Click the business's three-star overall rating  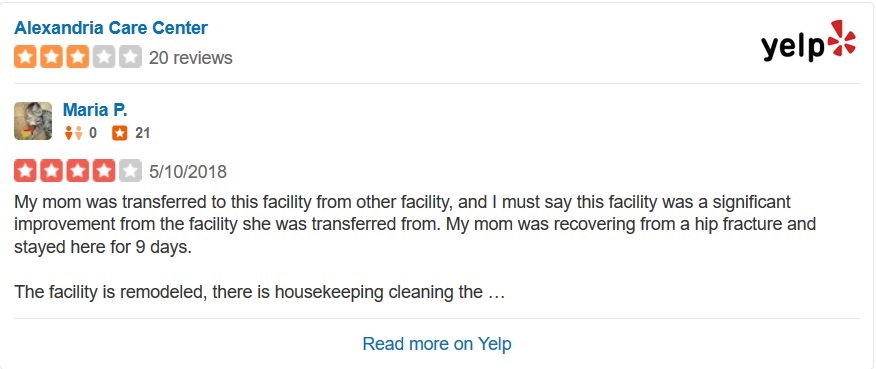(x=78, y=57)
